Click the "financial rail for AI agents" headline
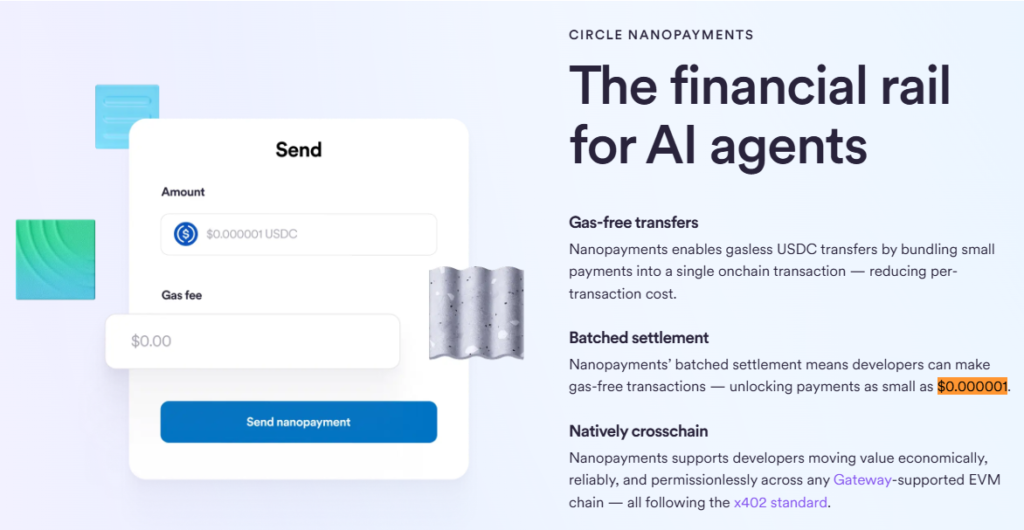Viewport: 1024px width, 530px height. (x=759, y=115)
